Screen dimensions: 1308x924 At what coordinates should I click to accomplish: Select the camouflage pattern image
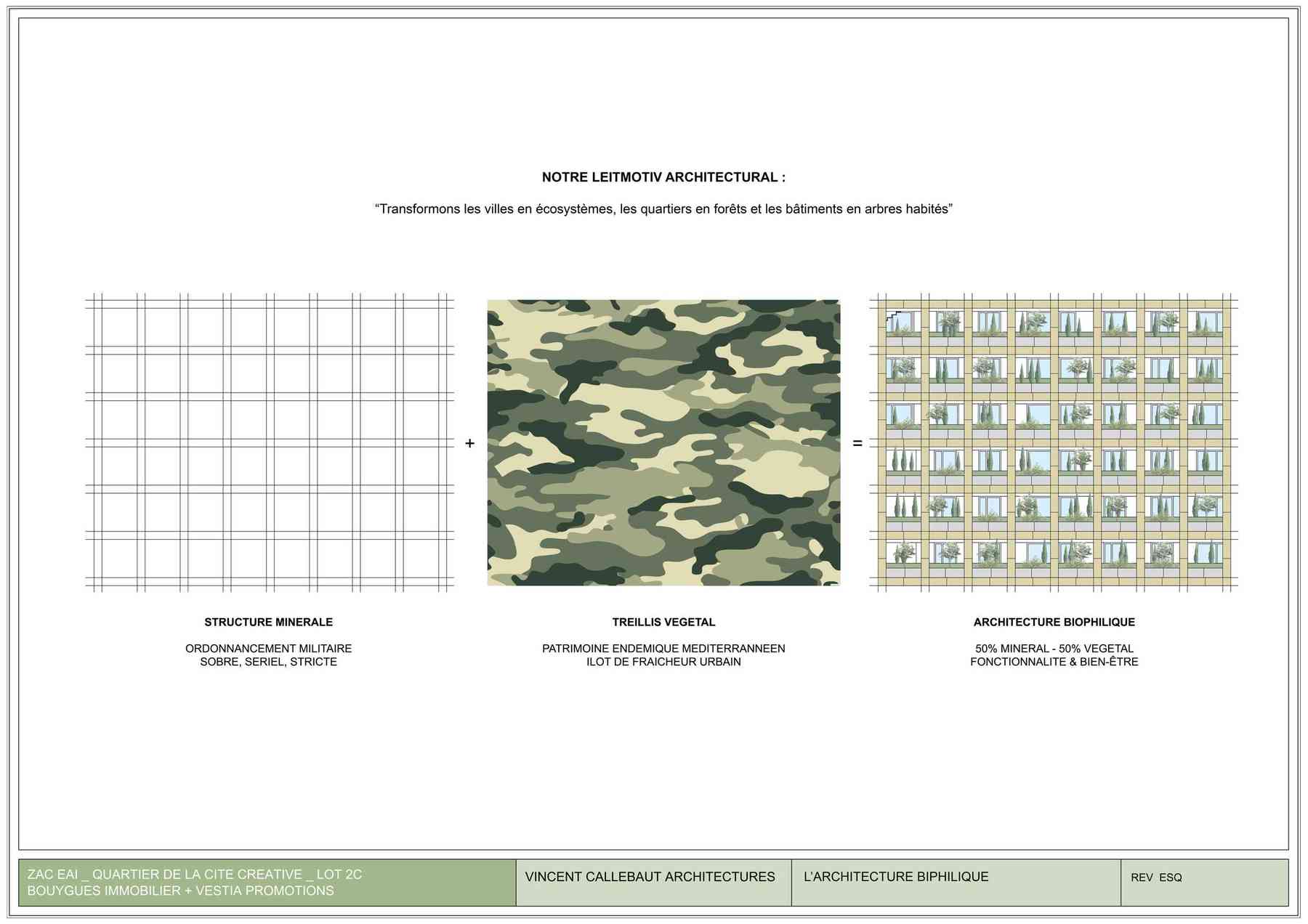click(663, 442)
